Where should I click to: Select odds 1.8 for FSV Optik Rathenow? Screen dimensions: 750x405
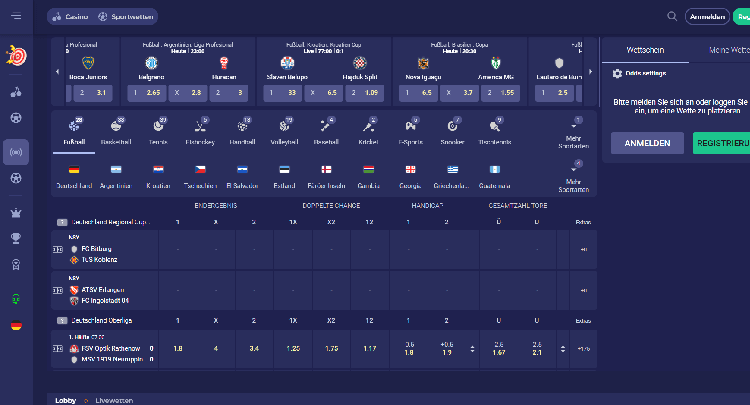177,348
